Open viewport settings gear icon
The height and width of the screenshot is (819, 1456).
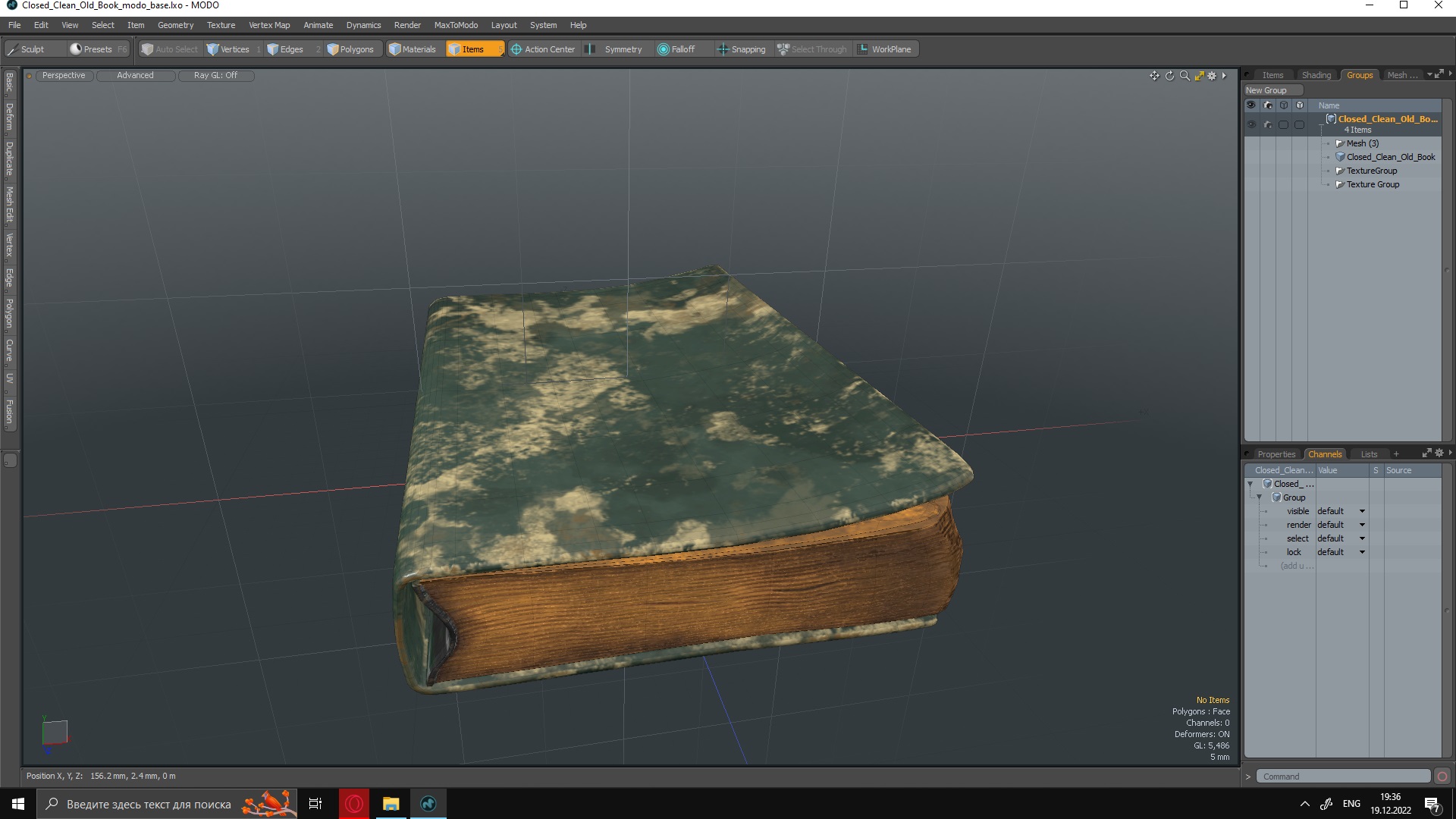(x=1212, y=76)
